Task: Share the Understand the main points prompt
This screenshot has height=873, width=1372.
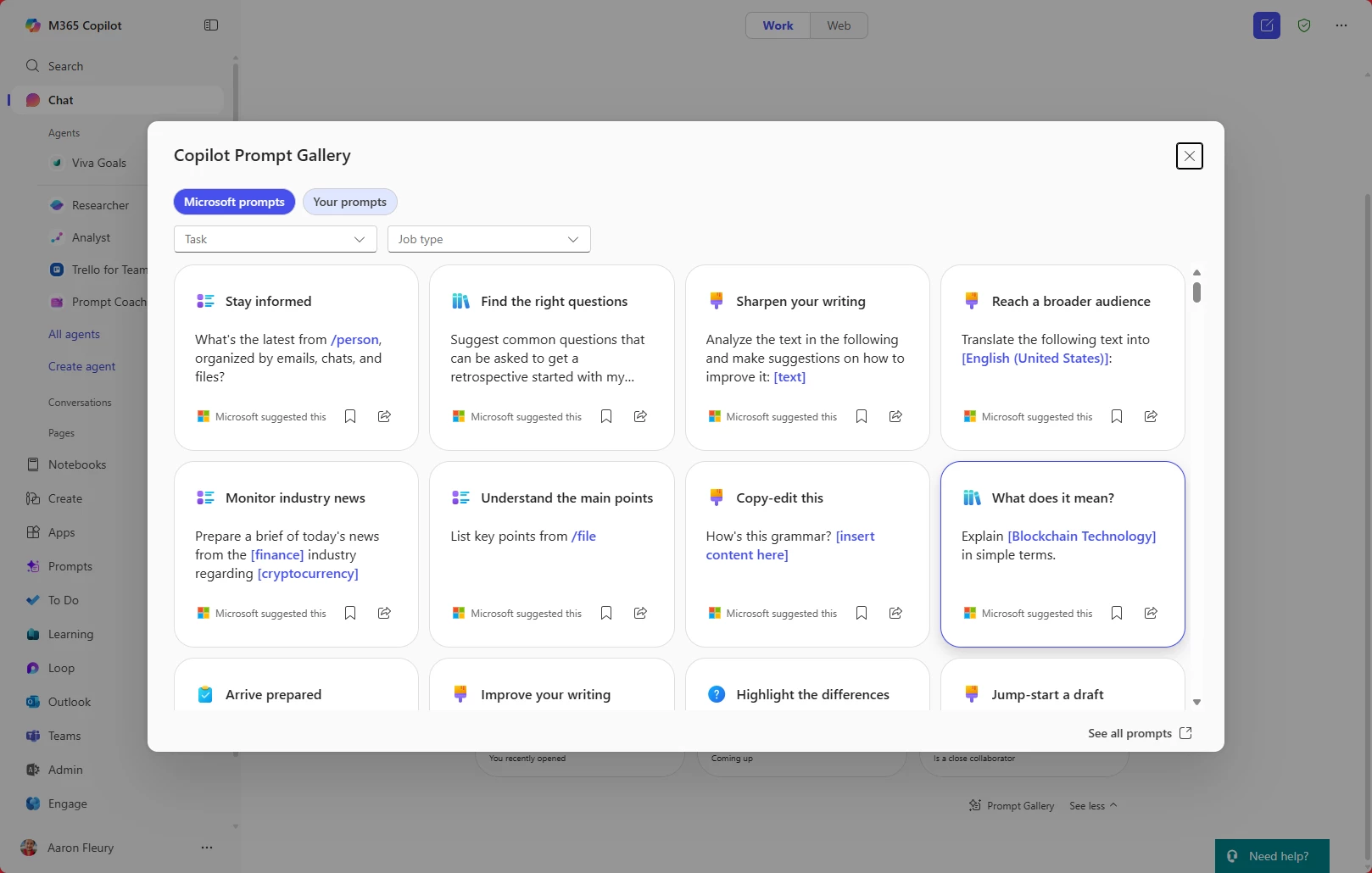Action: [x=640, y=613]
